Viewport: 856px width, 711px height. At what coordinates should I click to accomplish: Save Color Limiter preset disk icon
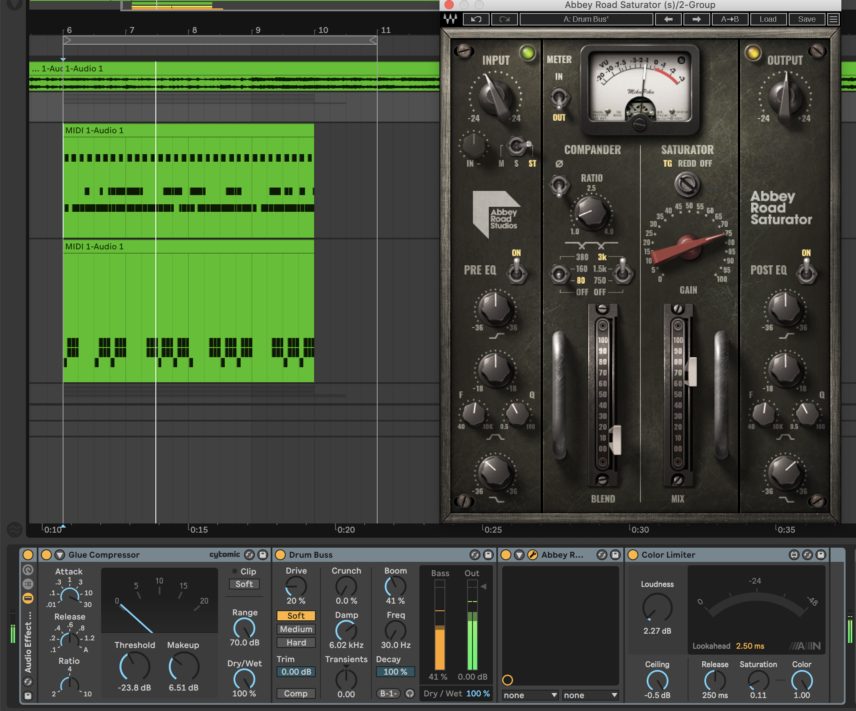point(821,555)
